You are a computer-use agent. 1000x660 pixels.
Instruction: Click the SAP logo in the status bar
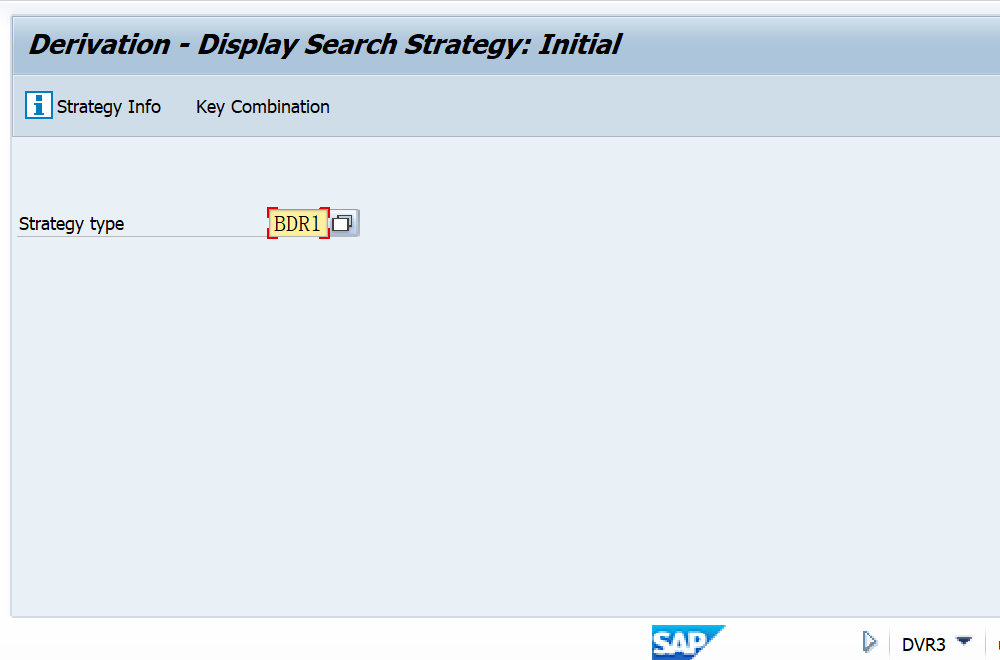688,642
